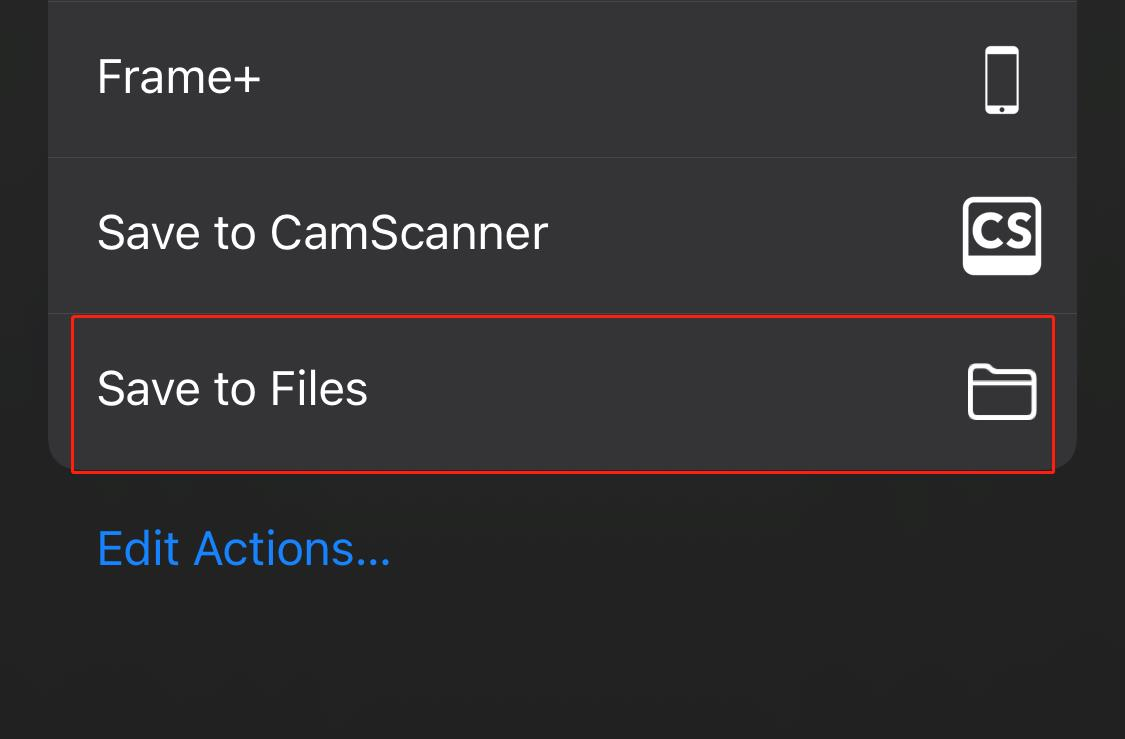
Task: Click the word "Edit" in blue text
Action: pos(139,548)
